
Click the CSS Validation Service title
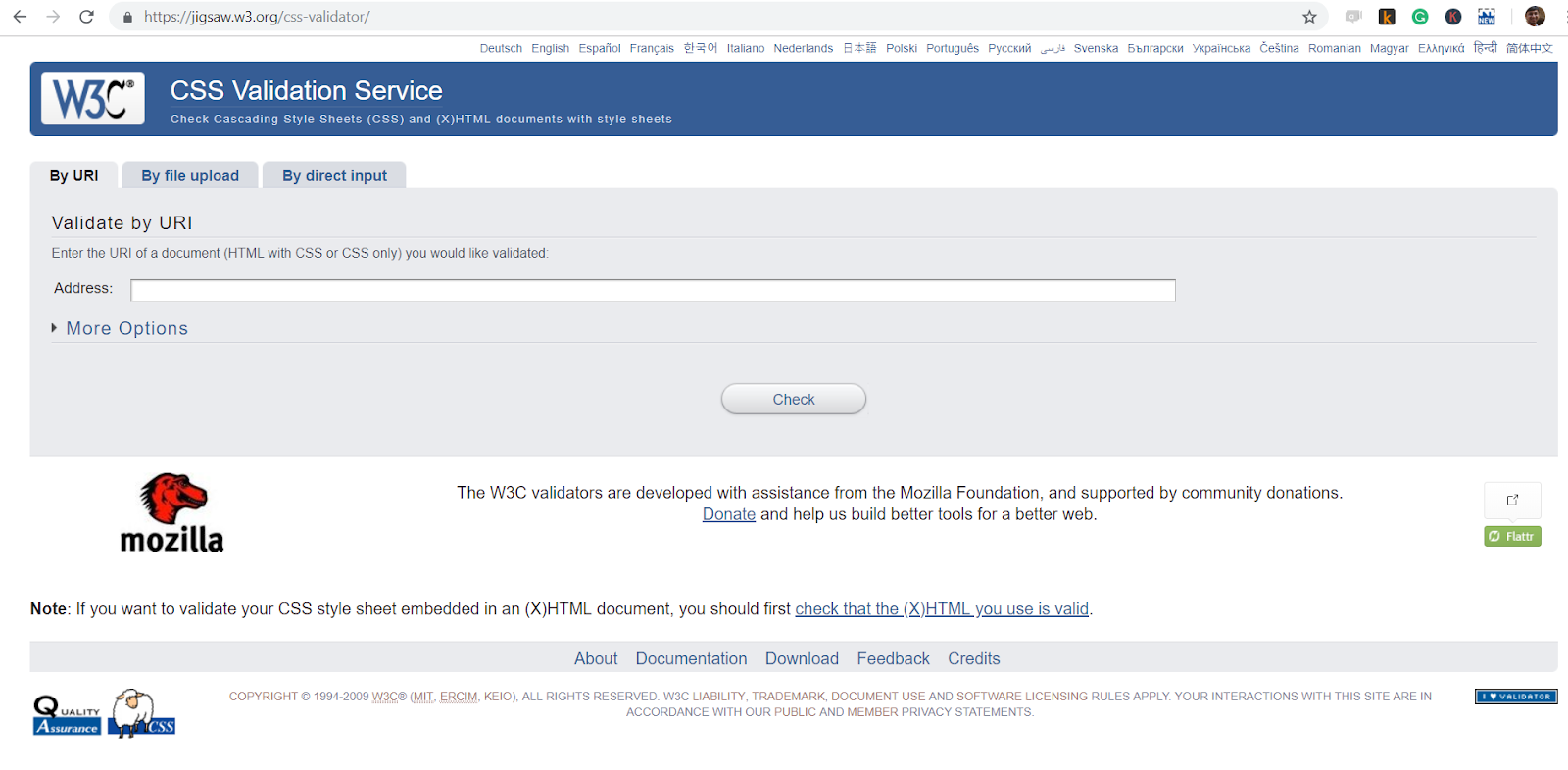coord(306,91)
